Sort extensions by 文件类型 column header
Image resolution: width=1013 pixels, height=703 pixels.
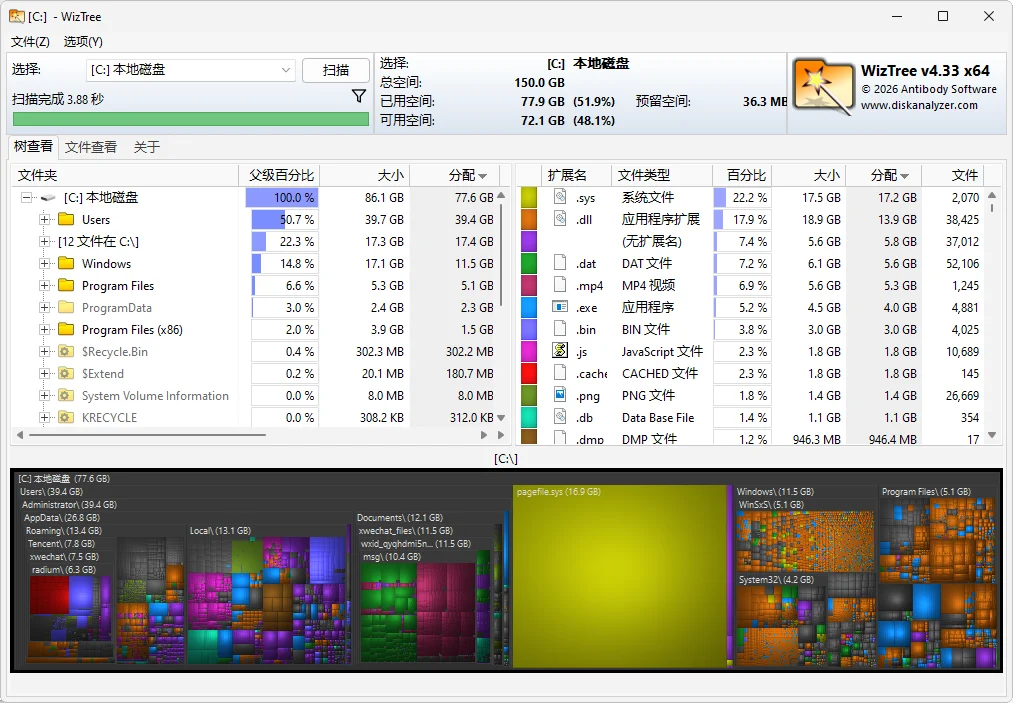pos(662,175)
